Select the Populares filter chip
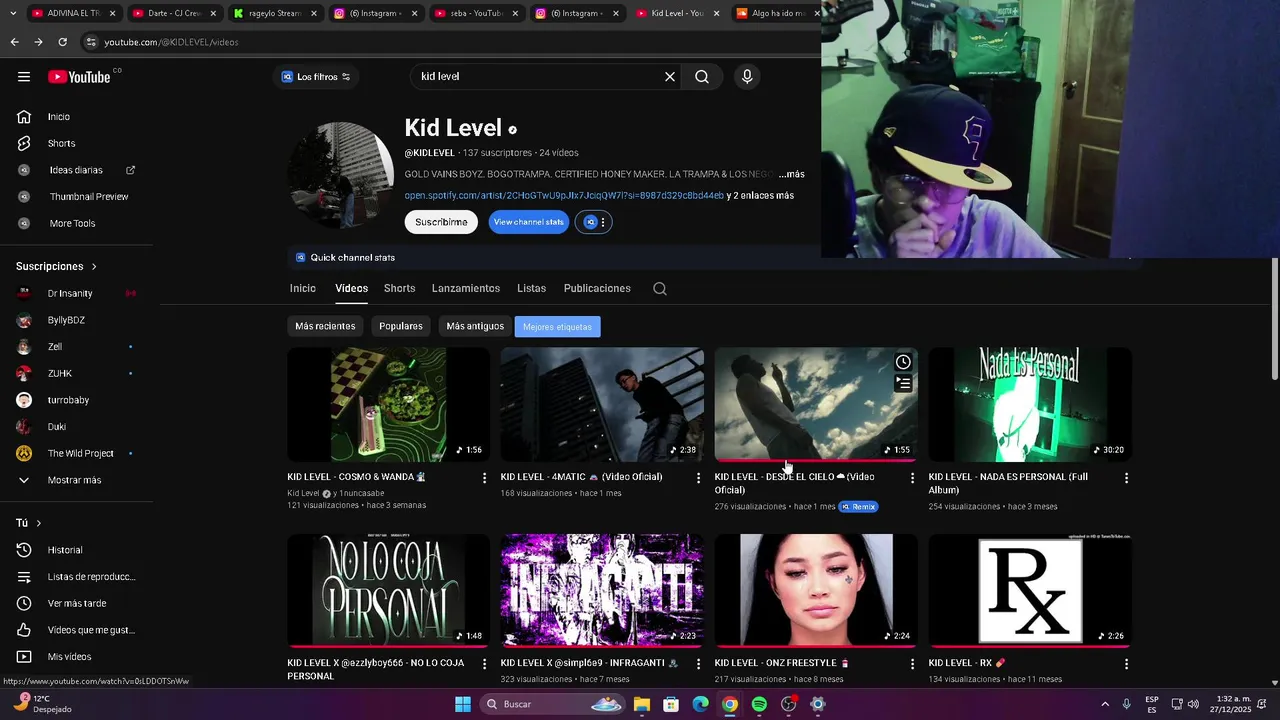 [x=401, y=326]
